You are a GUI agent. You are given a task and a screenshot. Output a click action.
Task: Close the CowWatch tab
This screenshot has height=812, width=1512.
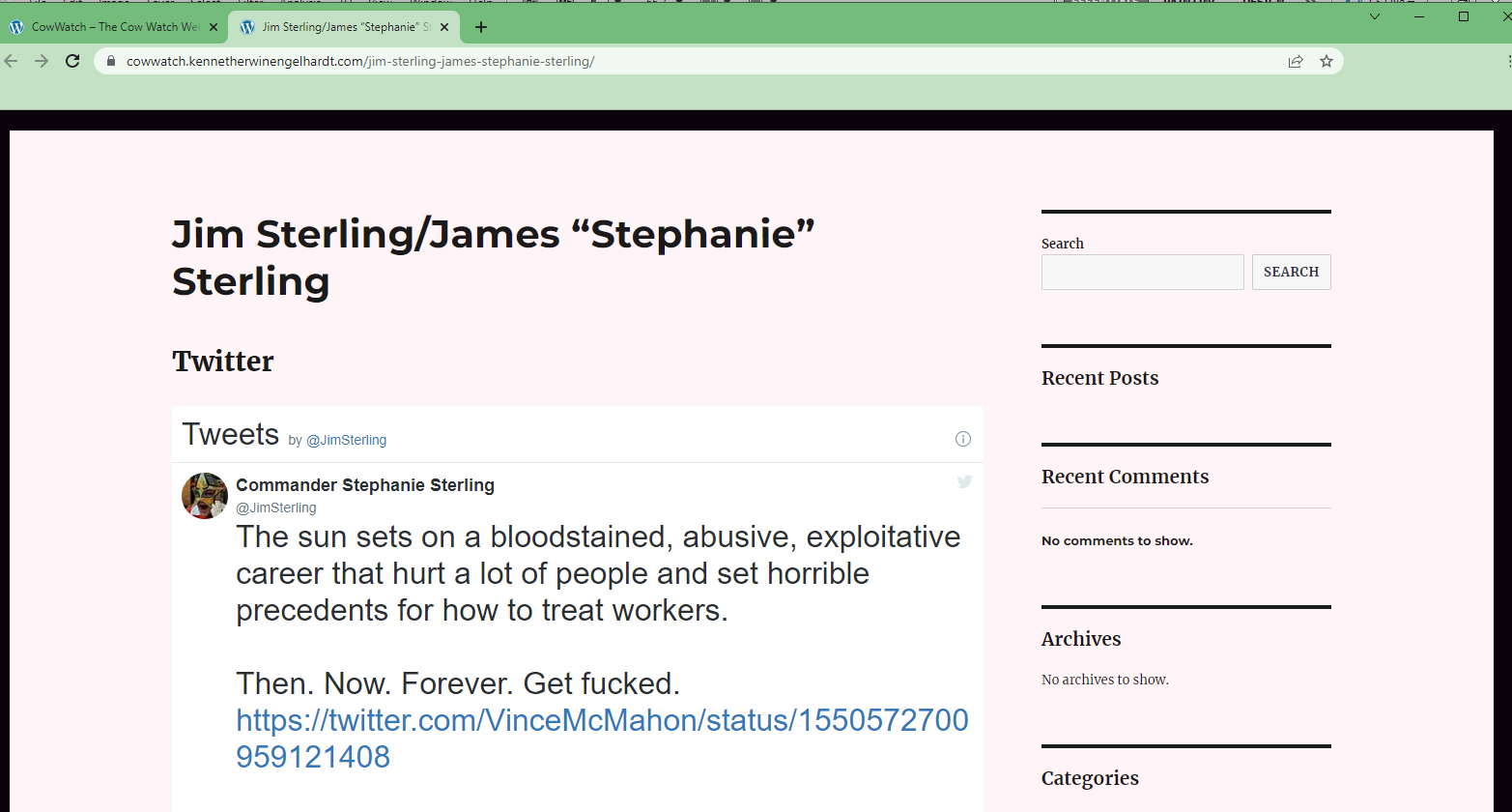[x=214, y=27]
